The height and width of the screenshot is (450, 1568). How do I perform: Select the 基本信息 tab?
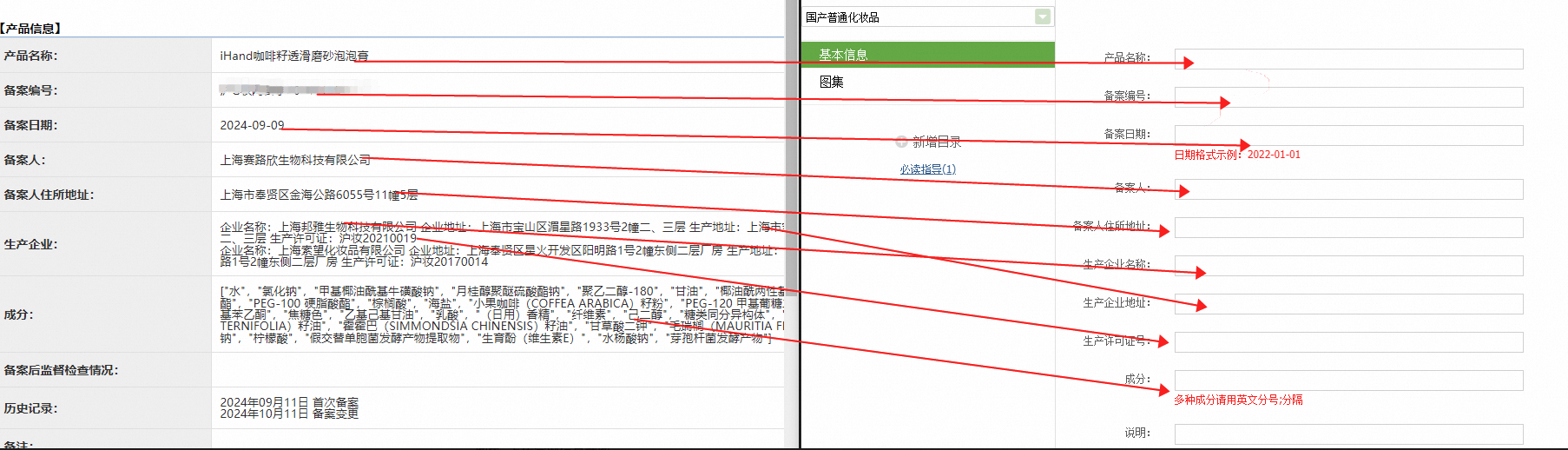tap(927, 54)
